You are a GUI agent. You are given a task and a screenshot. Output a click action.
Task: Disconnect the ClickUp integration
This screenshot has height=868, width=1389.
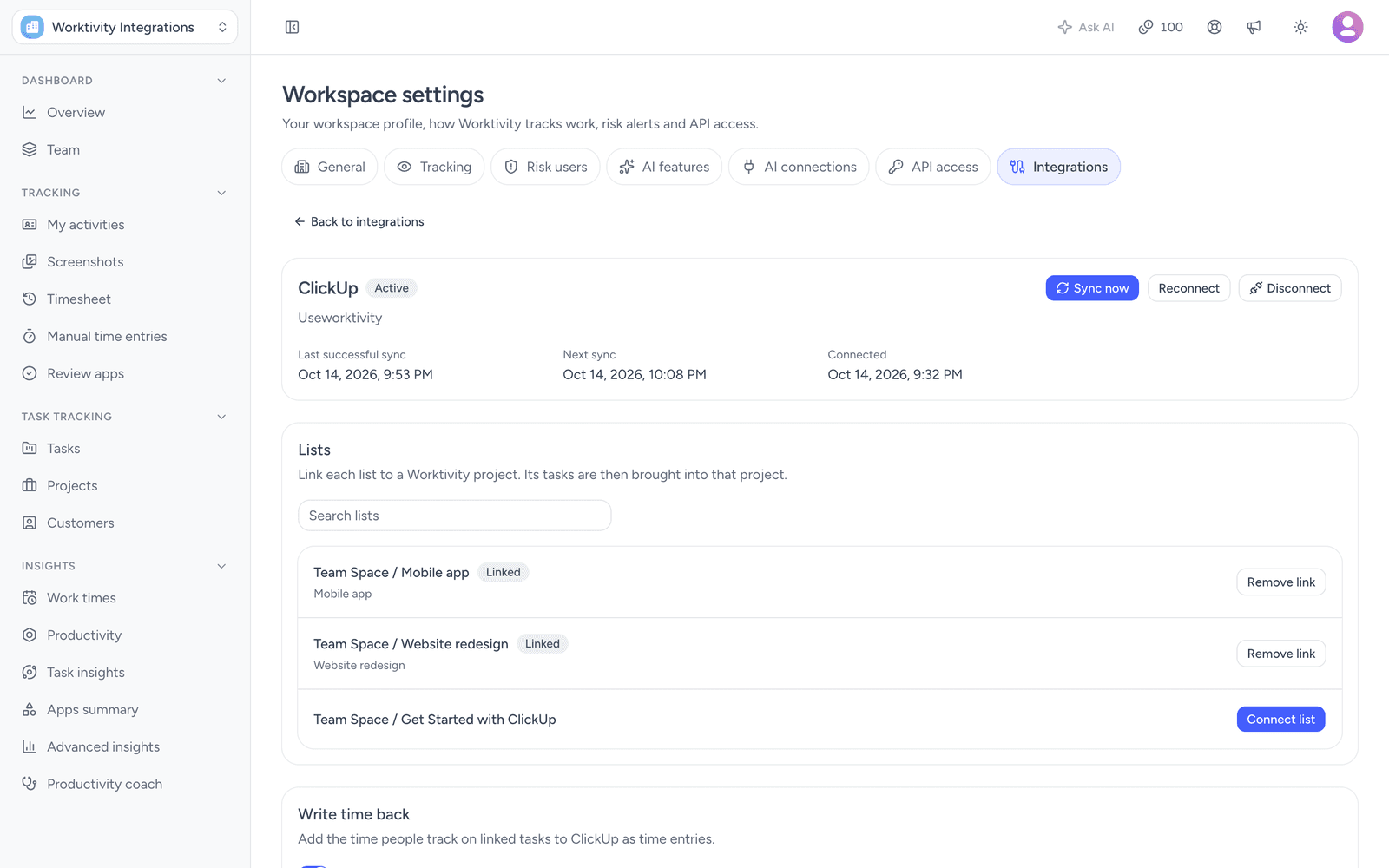click(x=1290, y=288)
